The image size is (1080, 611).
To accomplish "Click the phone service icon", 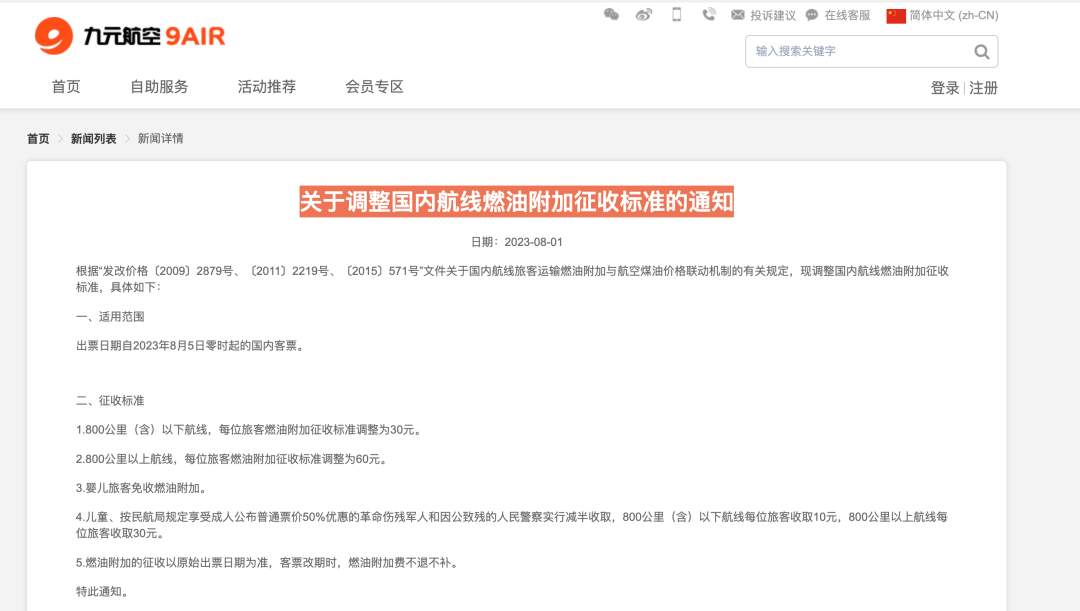I will pyautogui.click(x=709, y=14).
